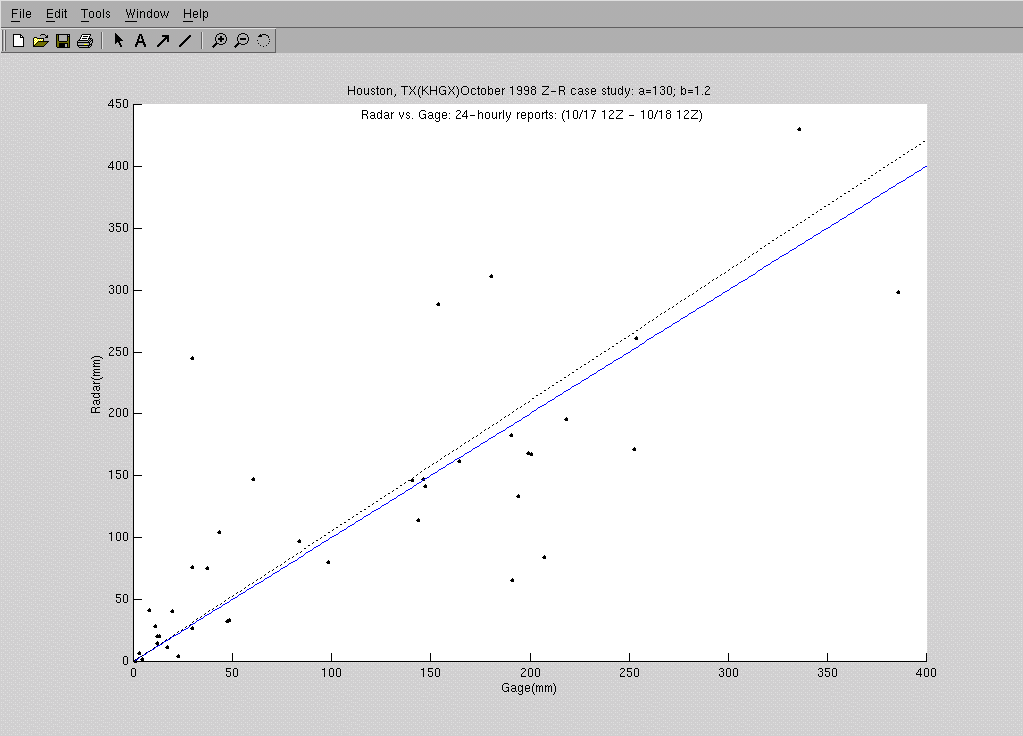Click the 'Radar(mm)' y-axis label
The image size is (1023, 736).
[x=96, y=384]
